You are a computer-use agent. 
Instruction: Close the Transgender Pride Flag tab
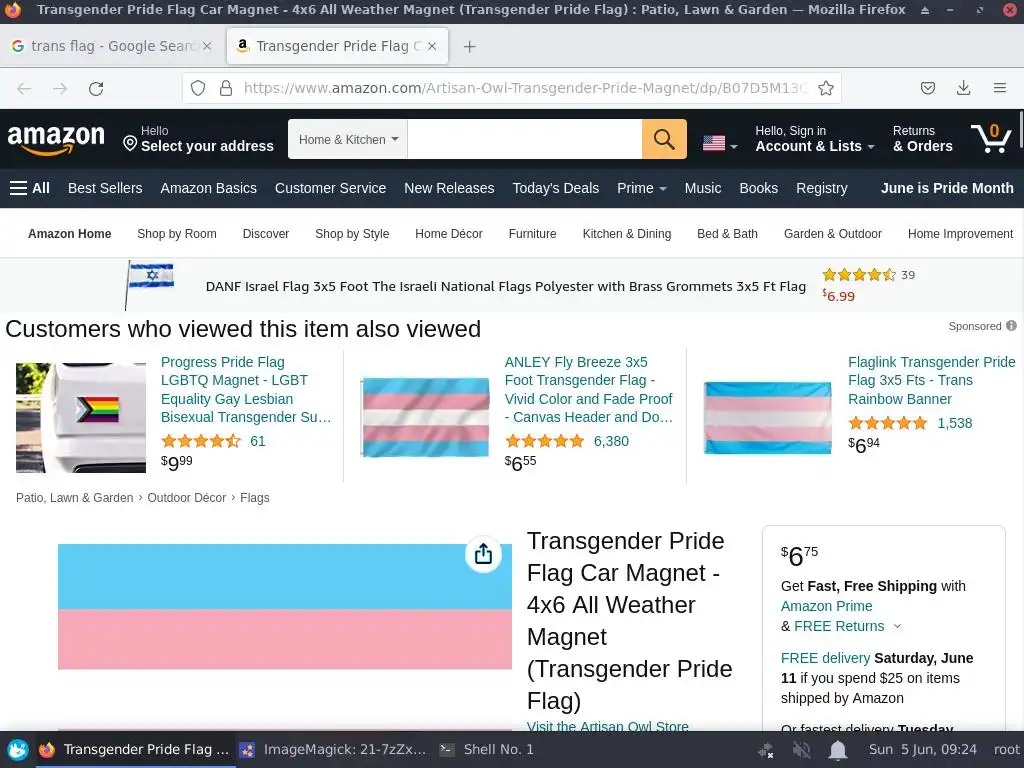tap(432, 46)
